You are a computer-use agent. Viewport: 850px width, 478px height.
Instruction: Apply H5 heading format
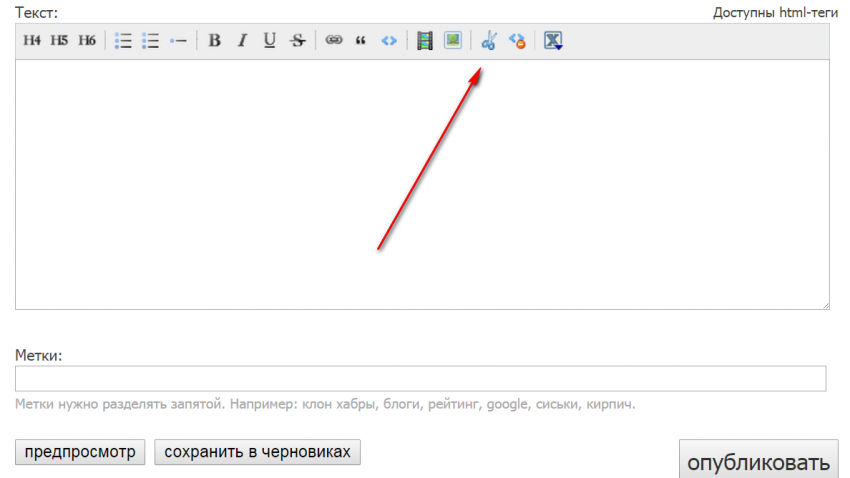pos(59,41)
